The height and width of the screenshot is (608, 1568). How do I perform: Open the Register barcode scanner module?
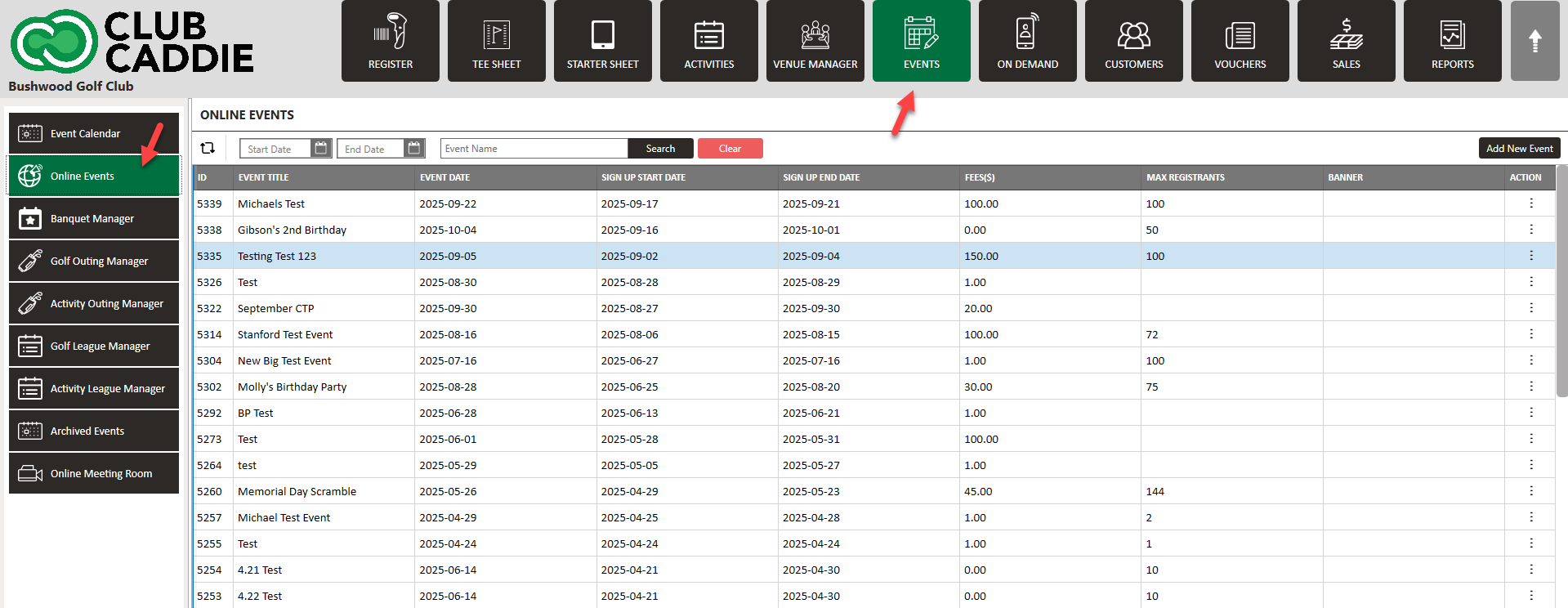pos(391,41)
